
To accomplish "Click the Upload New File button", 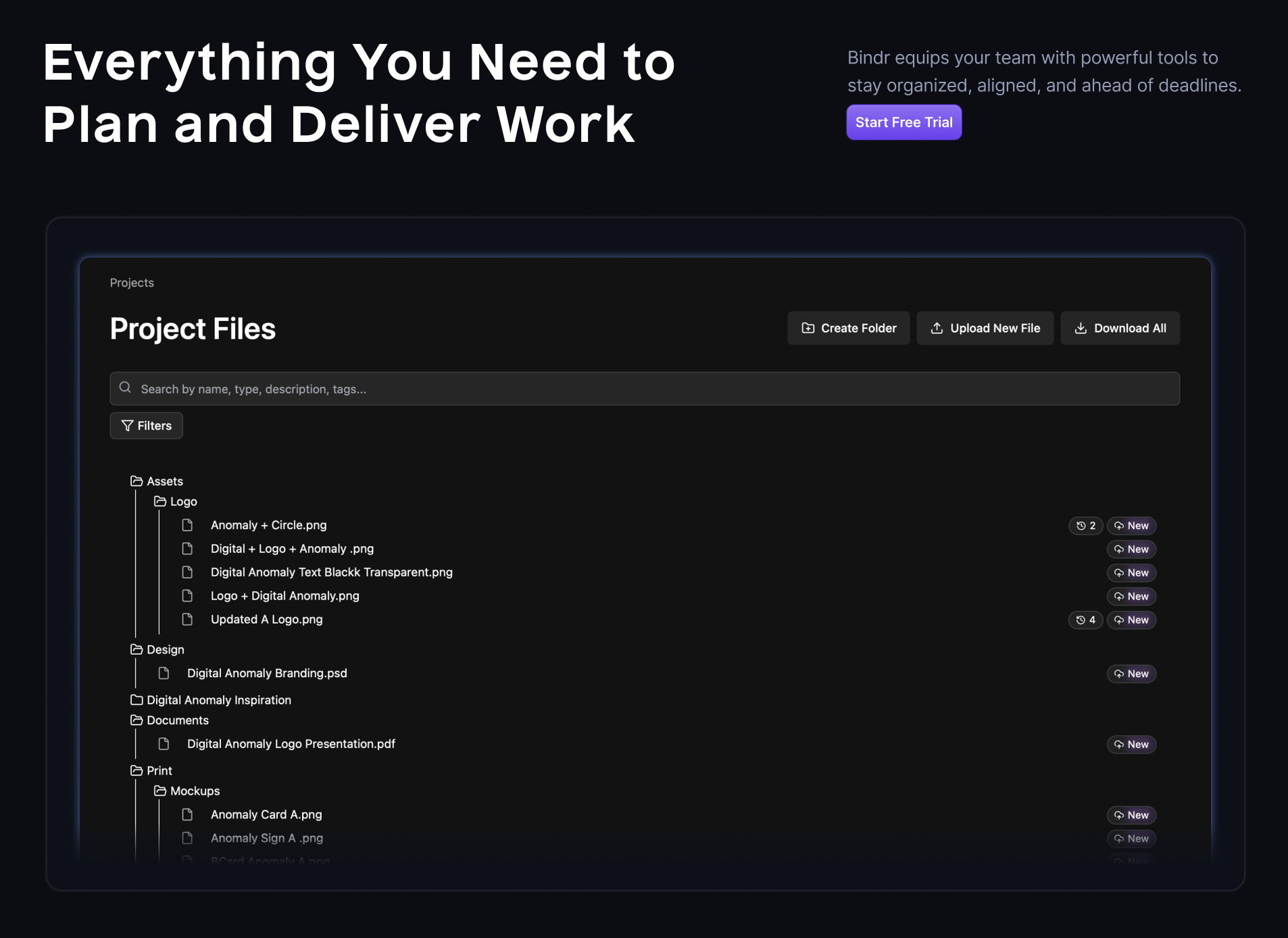I will pyautogui.click(x=985, y=328).
